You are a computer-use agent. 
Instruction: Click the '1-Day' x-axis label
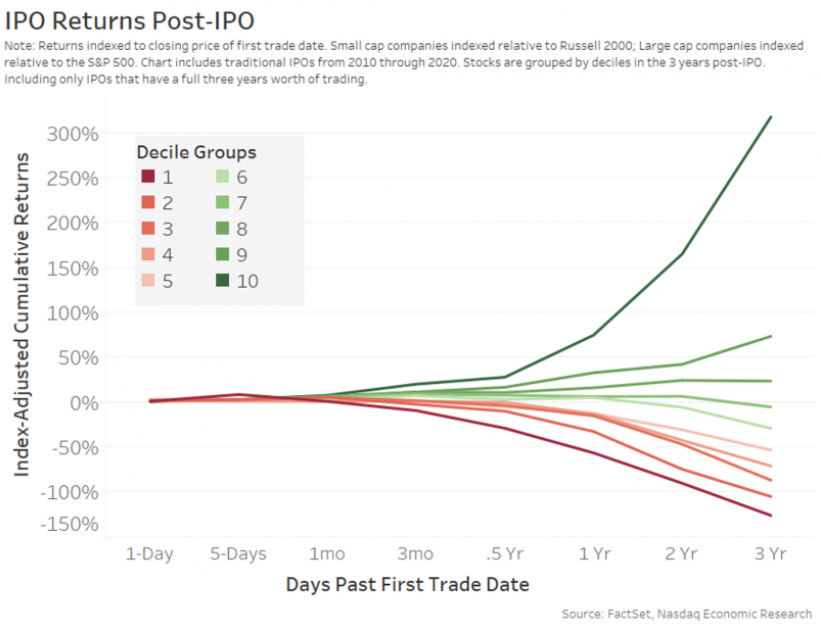click(149, 553)
